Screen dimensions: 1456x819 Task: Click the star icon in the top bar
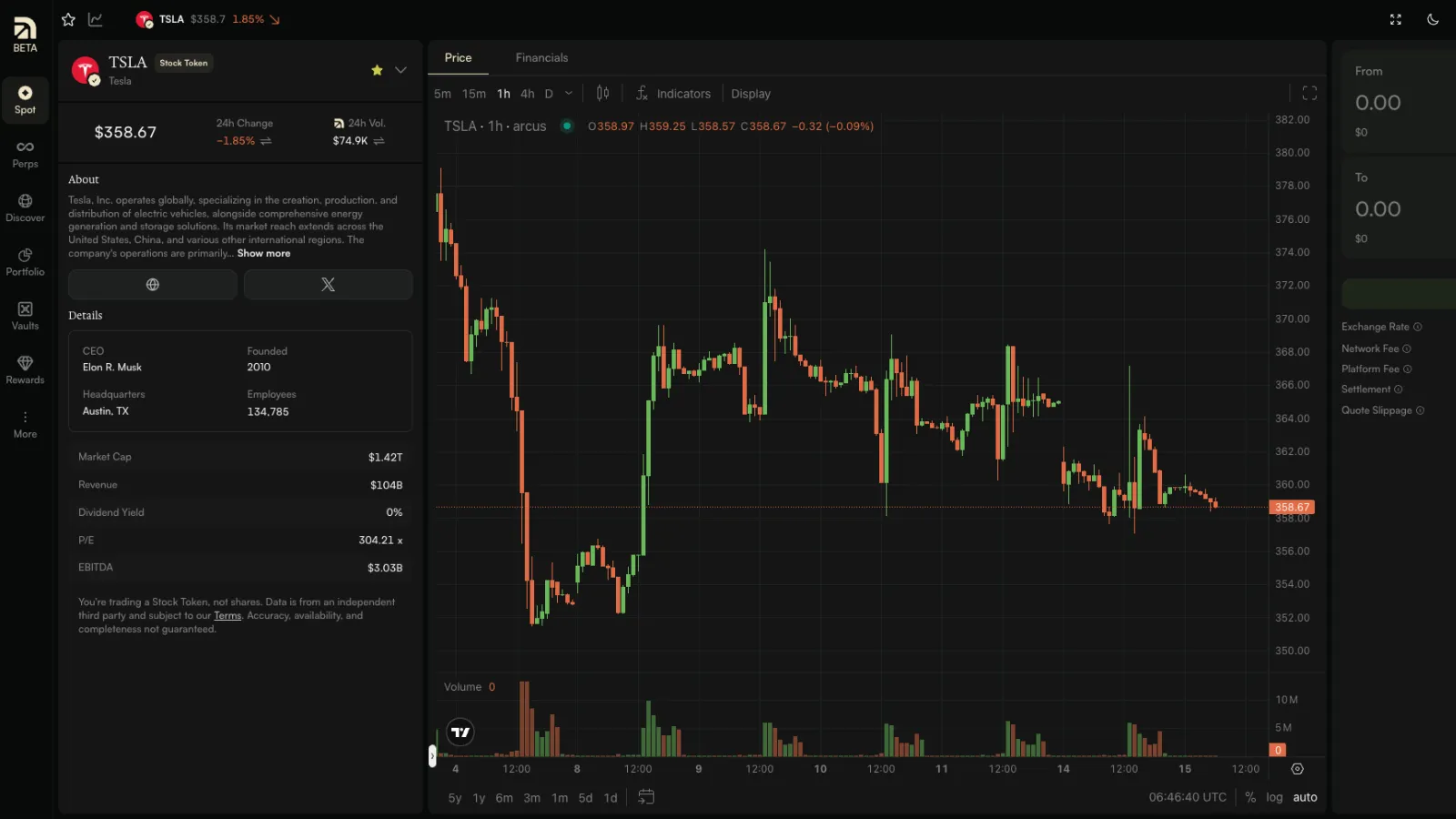[68, 19]
